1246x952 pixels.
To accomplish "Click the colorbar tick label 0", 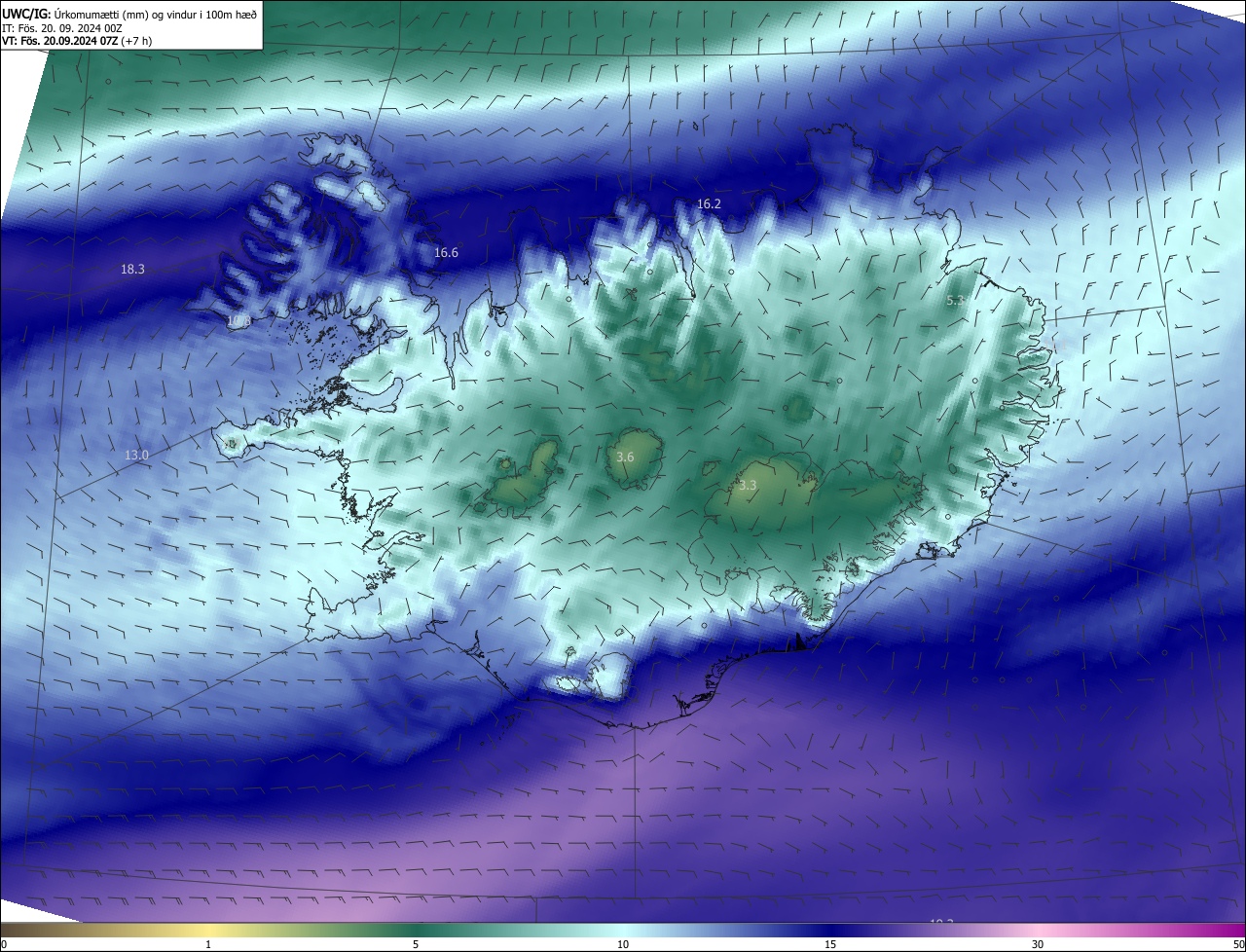I will 4,944.
